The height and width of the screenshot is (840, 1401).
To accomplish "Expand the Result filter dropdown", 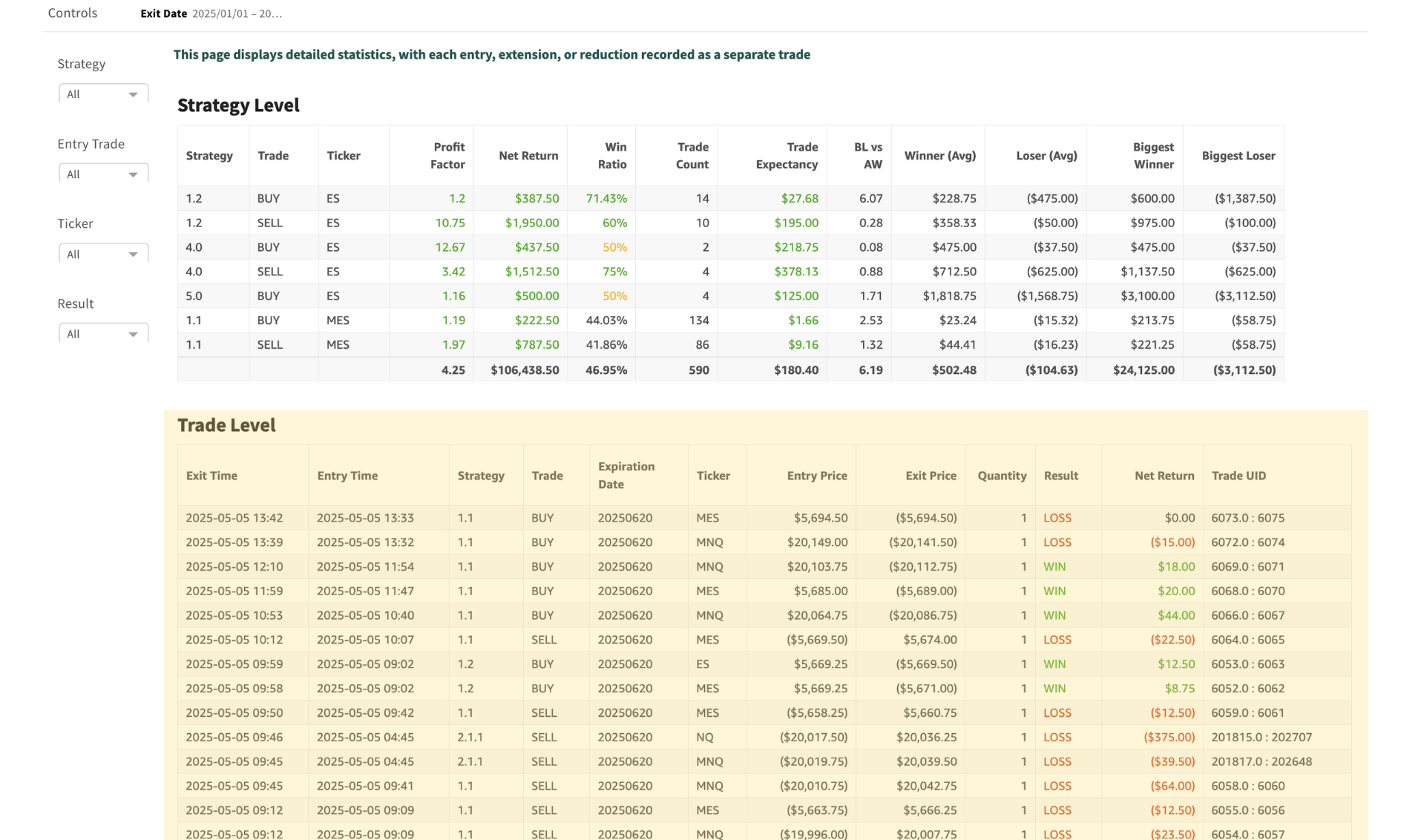I will 103,334.
